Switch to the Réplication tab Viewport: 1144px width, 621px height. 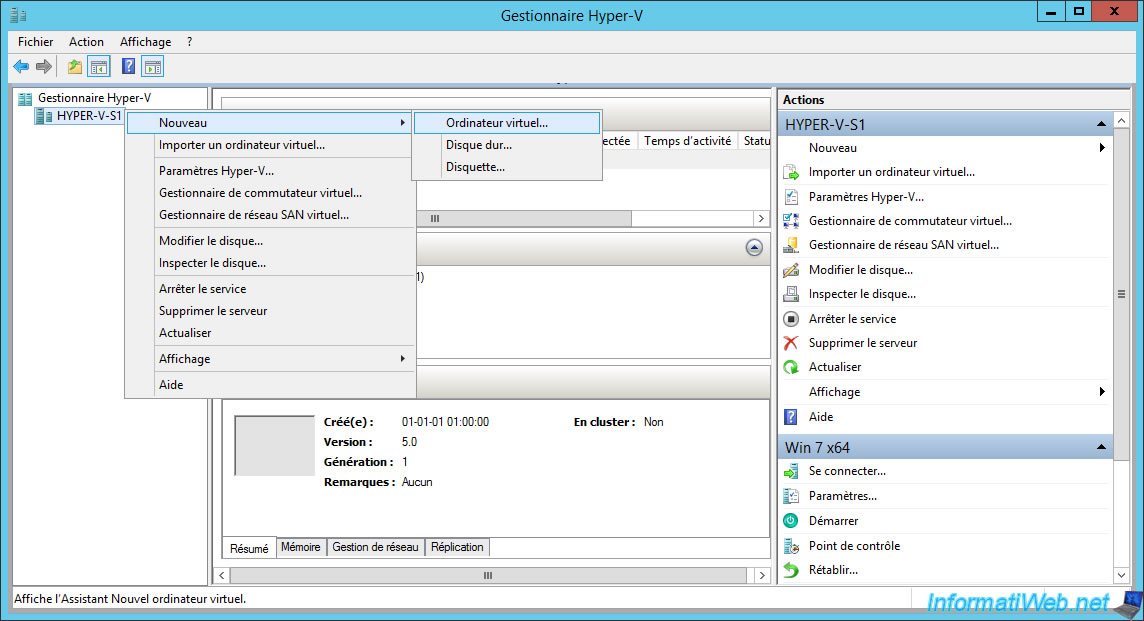[x=457, y=547]
